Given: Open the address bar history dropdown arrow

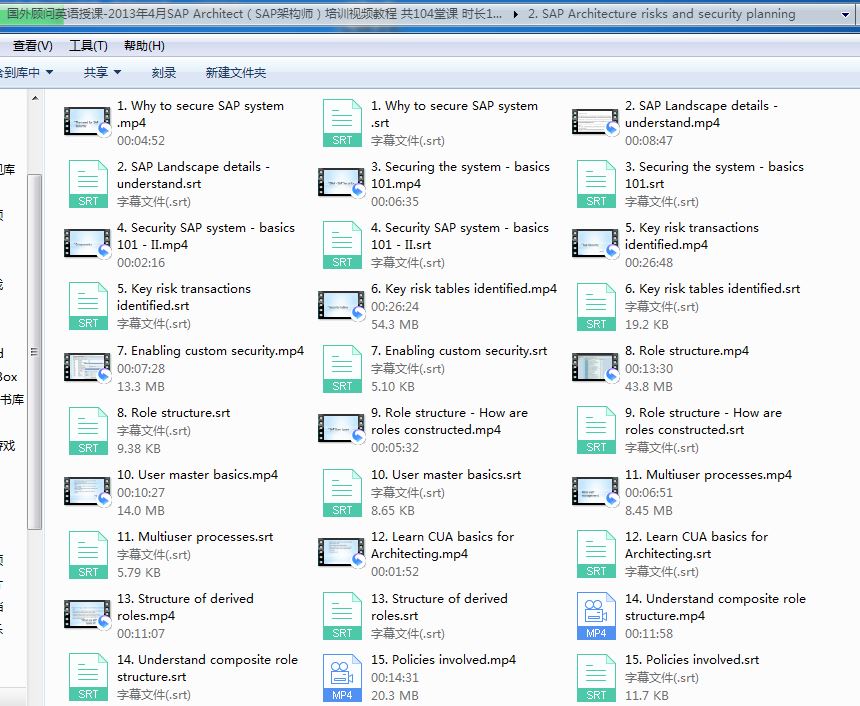Looking at the screenshot, I should 845,14.
